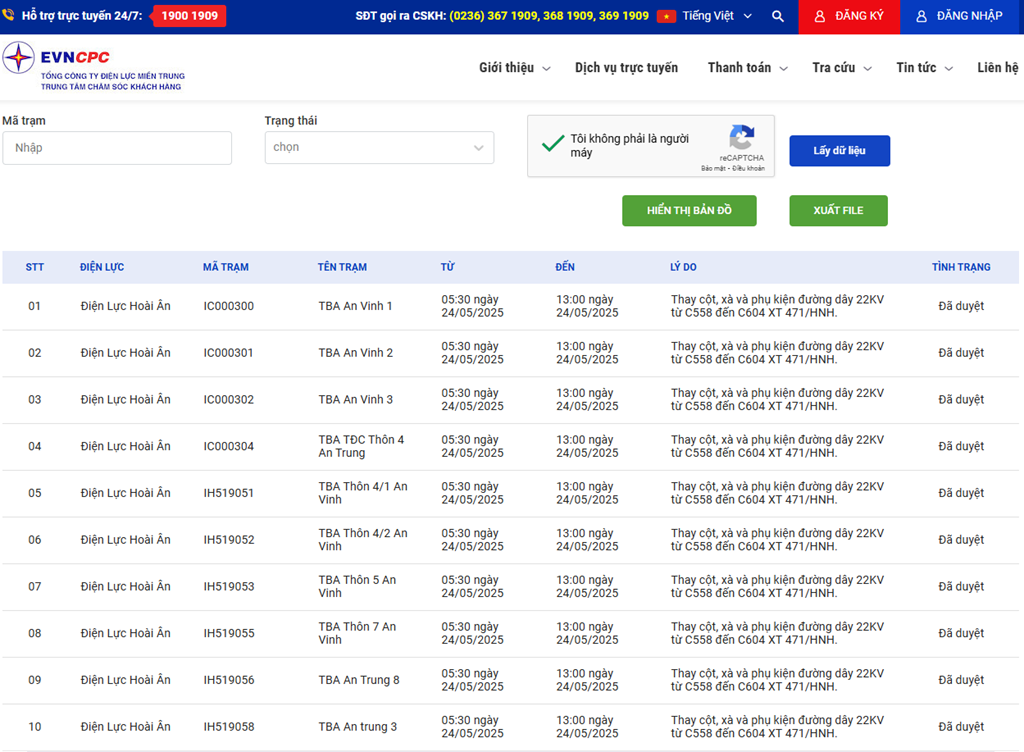Click the phone icon beside support hotline
This screenshot has width=1024, height=752.
tap(9, 16)
